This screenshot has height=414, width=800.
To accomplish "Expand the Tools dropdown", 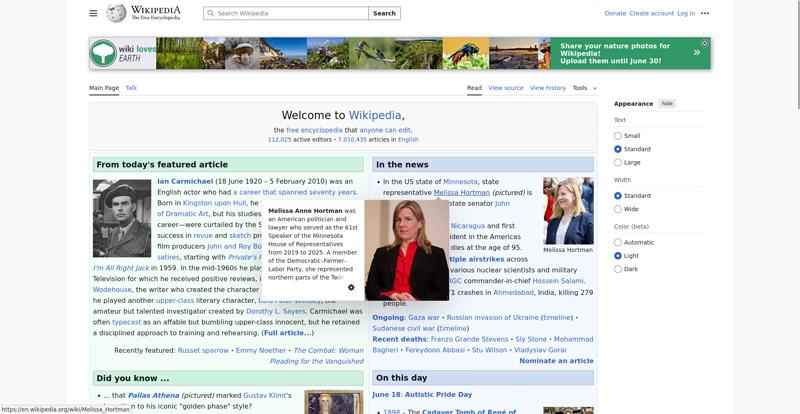I will pos(584,88).
